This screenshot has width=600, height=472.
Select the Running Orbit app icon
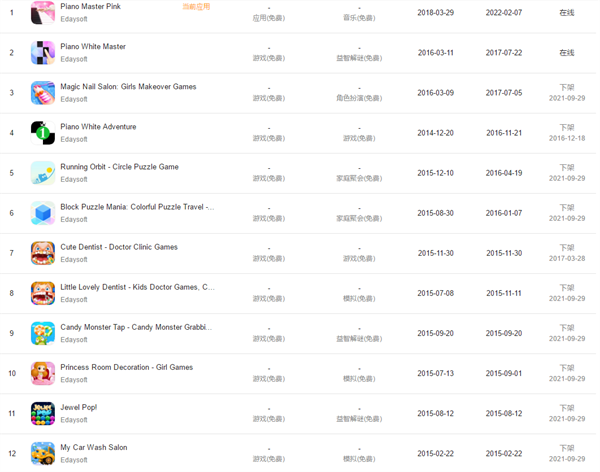[43, 173]
